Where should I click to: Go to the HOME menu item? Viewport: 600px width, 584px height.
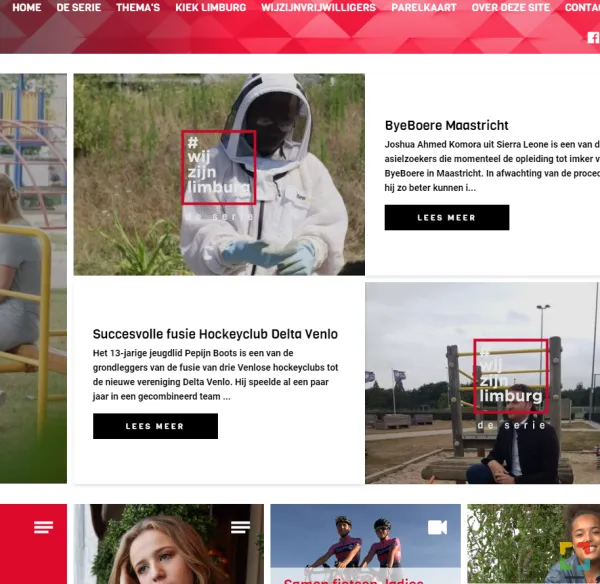click(x=26, y=8)
